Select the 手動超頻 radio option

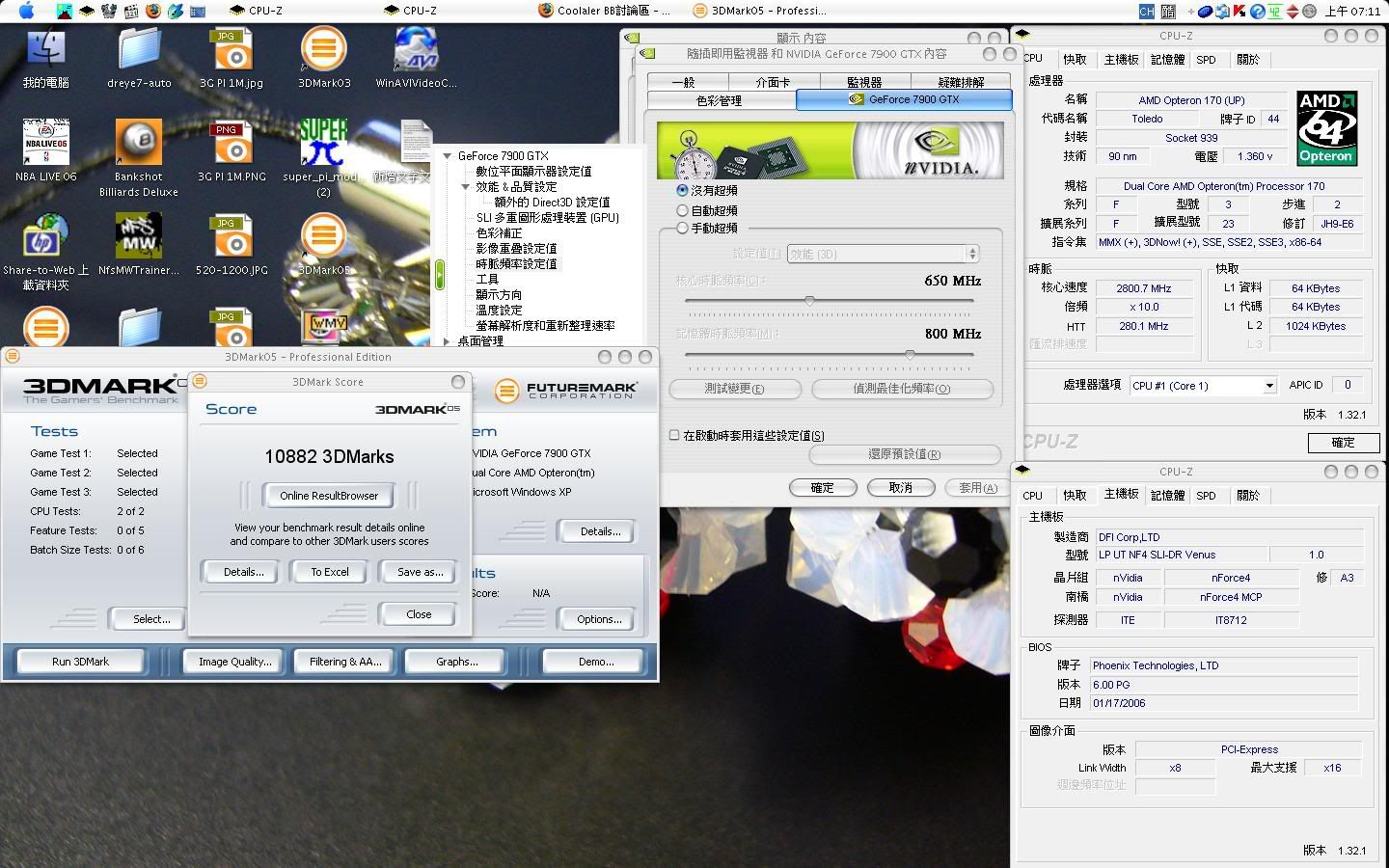682,229
